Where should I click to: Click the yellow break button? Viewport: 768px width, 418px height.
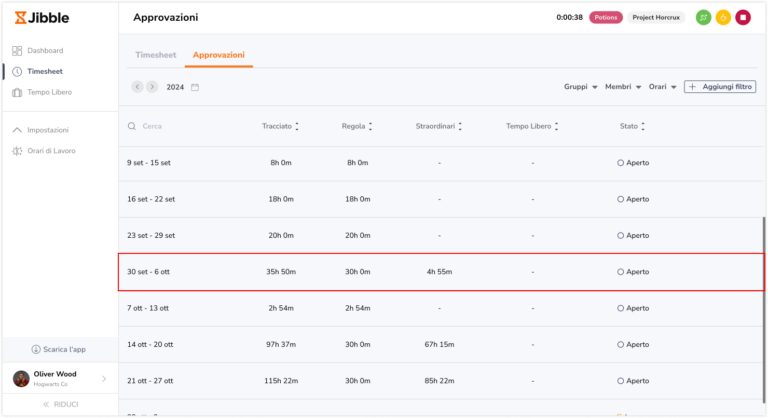tap(723, 18)
